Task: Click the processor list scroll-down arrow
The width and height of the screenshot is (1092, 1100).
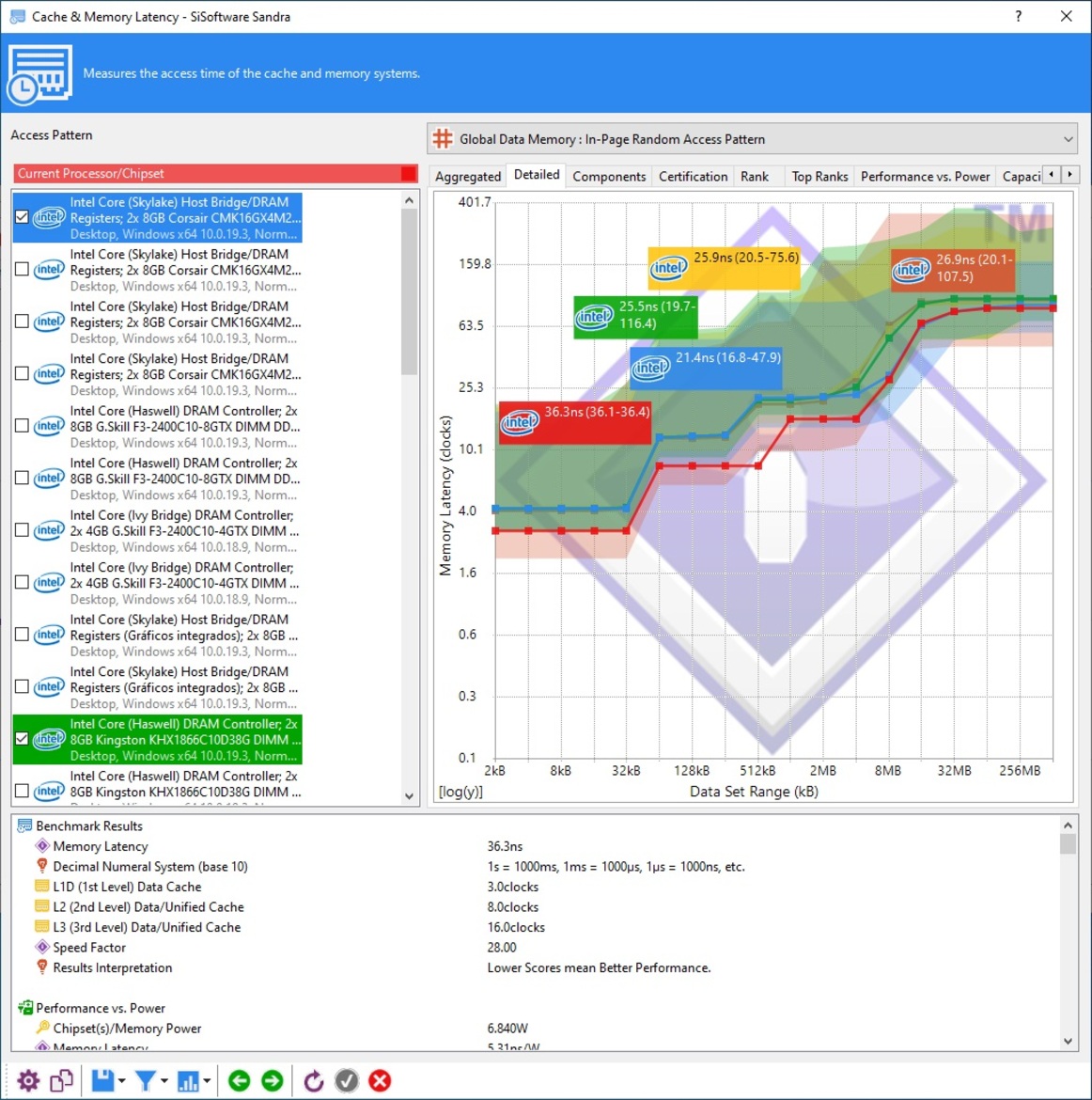Action: [x=409, y=796]
